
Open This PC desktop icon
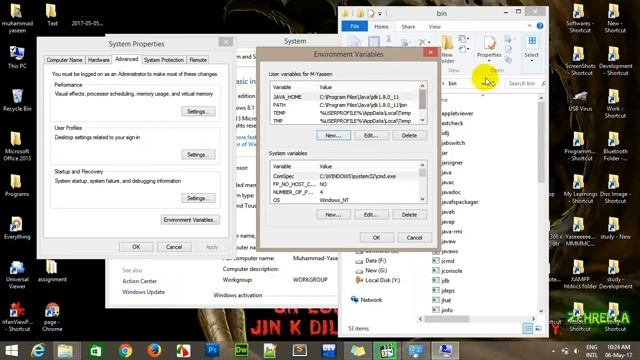coord(17,57)
